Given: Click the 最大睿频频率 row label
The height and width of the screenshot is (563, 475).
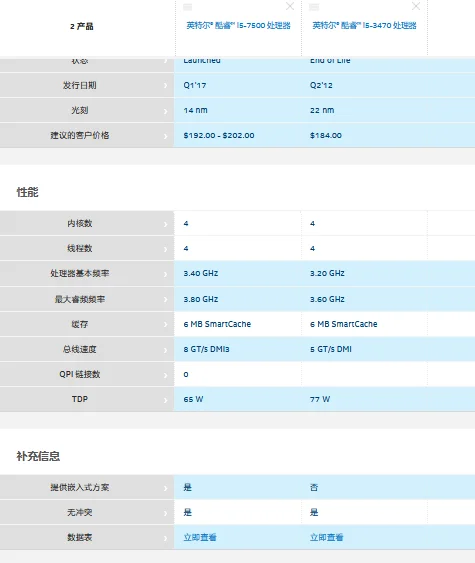Looking at the screenshot, I should tap(79, 299).
